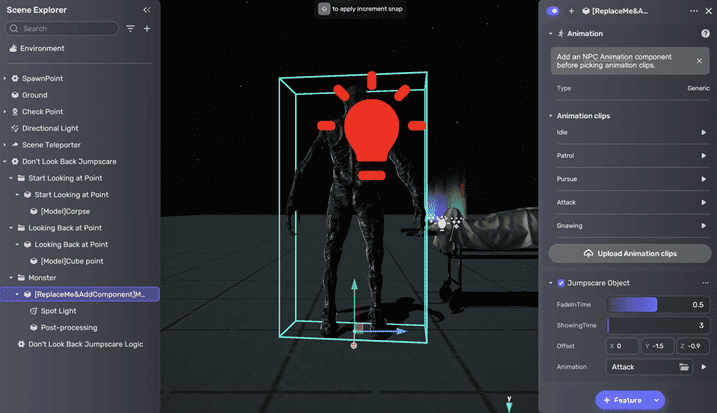Play the Gnawing animation clip

[x=703, y=226]
